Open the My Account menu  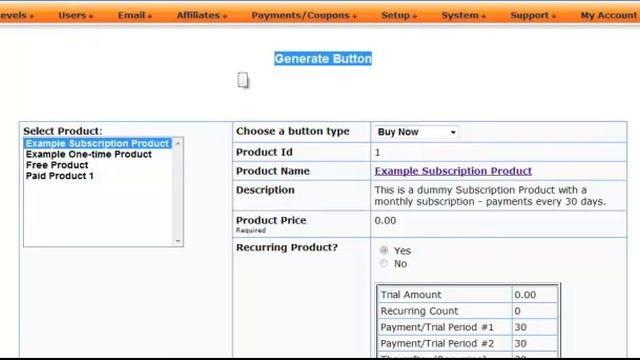(x=609, y=16)
